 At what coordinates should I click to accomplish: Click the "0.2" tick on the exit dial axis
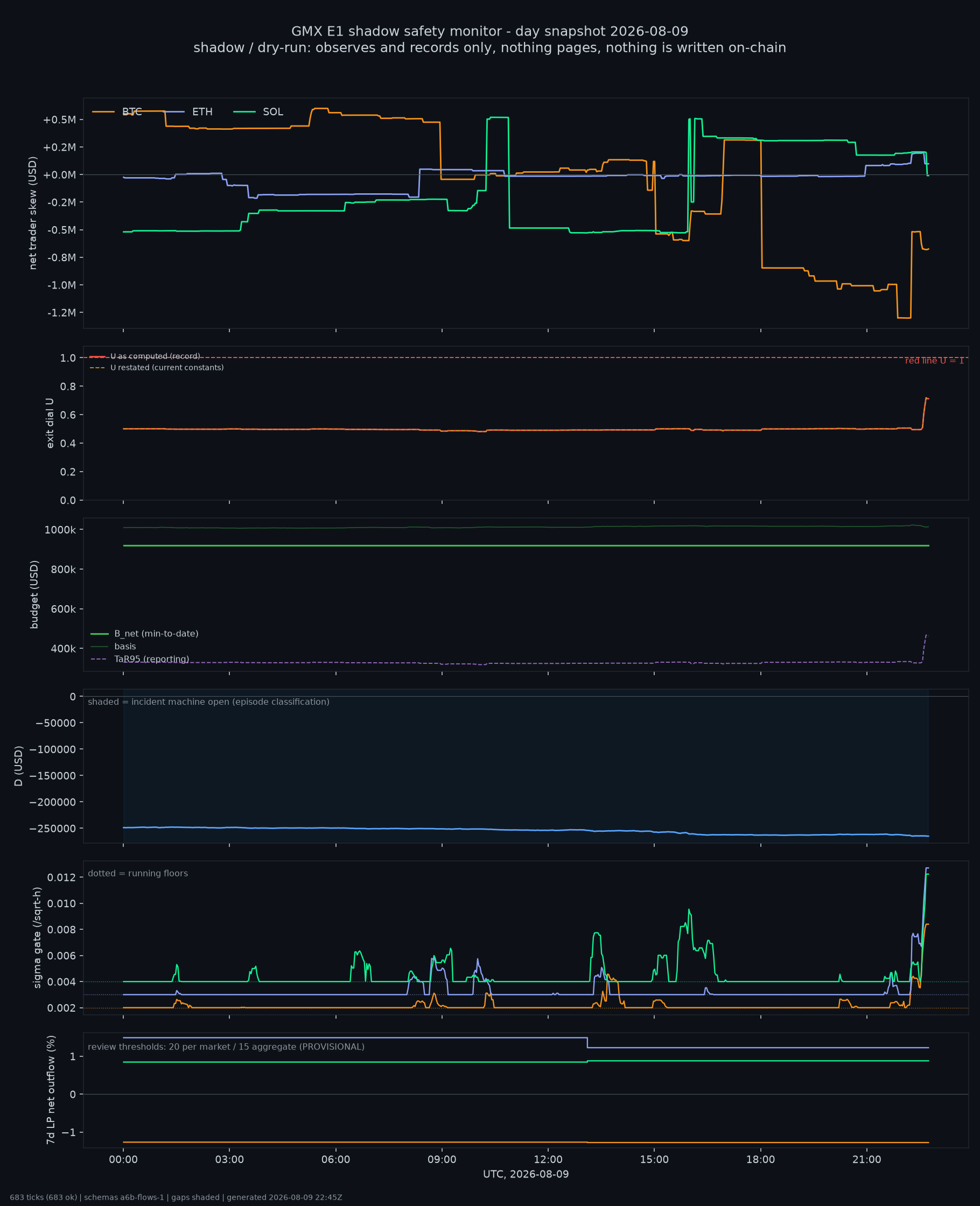click(68, 472)
